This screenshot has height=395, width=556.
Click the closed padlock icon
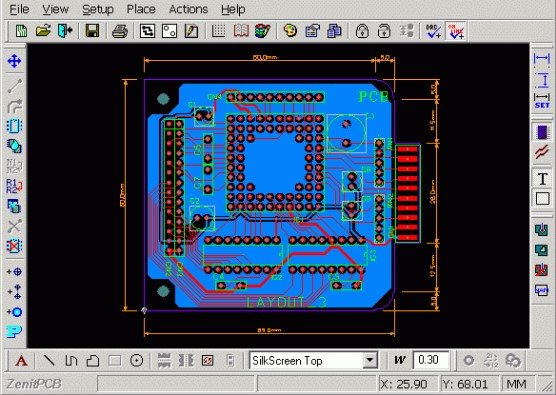(362, 31)
